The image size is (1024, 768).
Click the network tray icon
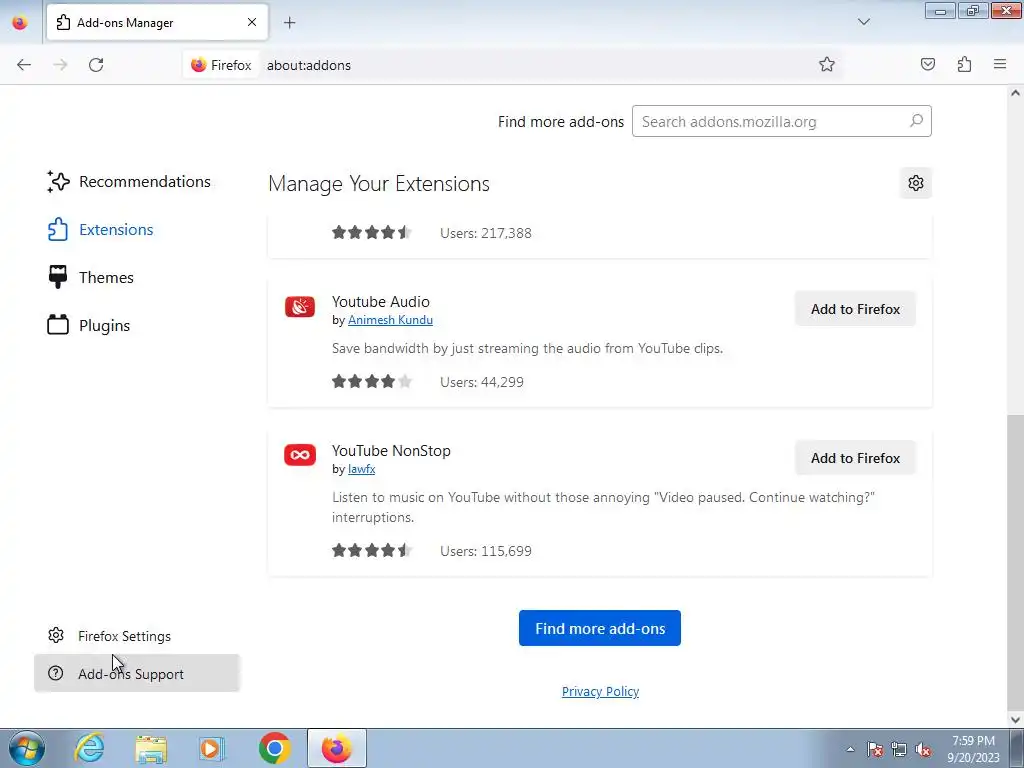pyautogui.click(x=899, y=749)
